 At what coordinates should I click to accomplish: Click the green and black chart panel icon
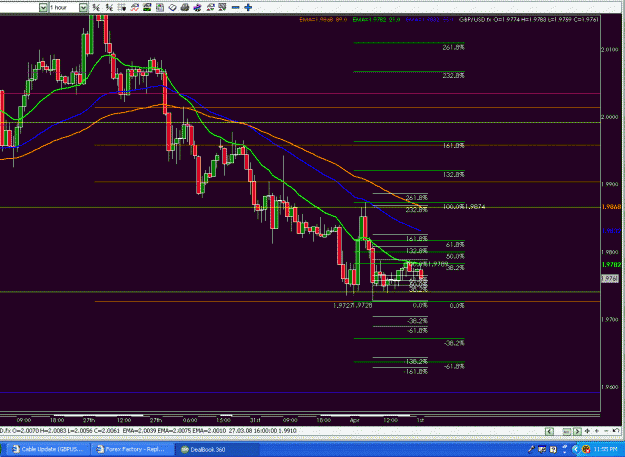(x=147, y=8)
